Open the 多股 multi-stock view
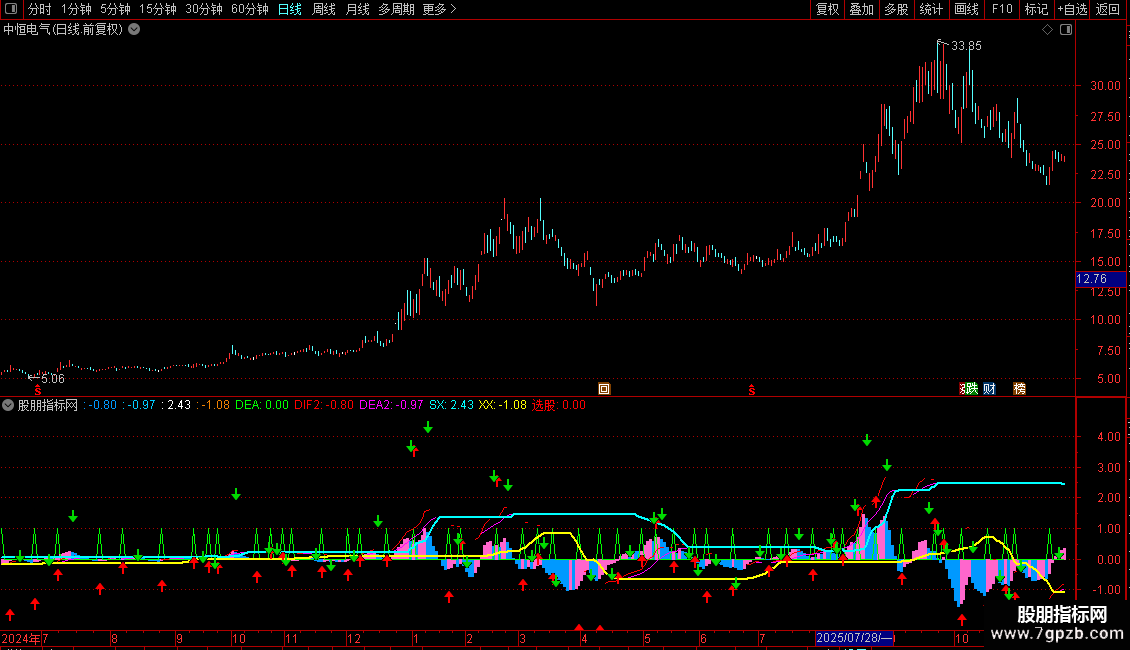Viewport: 1130px width, 650px height. (897, 9)
